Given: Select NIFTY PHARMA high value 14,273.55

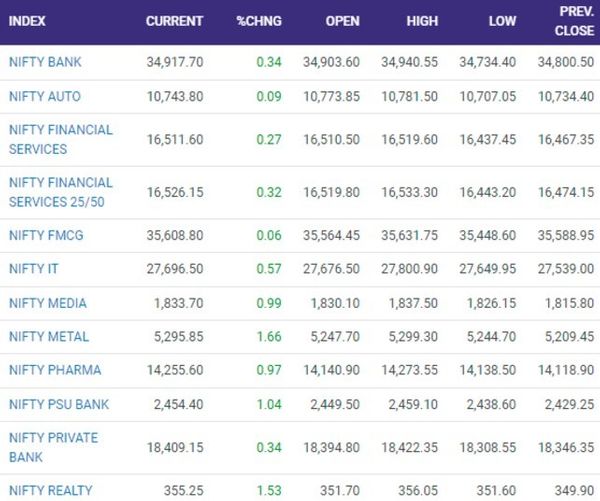Looking at the screenshot, I should tap(410, 370).
